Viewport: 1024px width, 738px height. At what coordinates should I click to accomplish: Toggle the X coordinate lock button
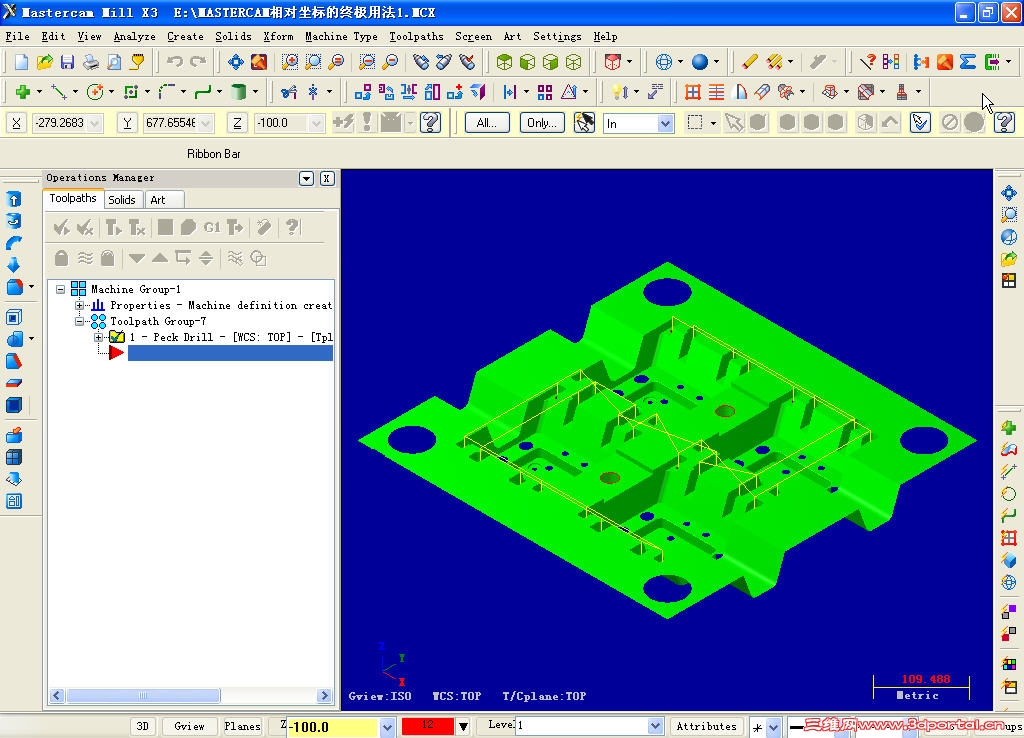(x=16, y=123)
